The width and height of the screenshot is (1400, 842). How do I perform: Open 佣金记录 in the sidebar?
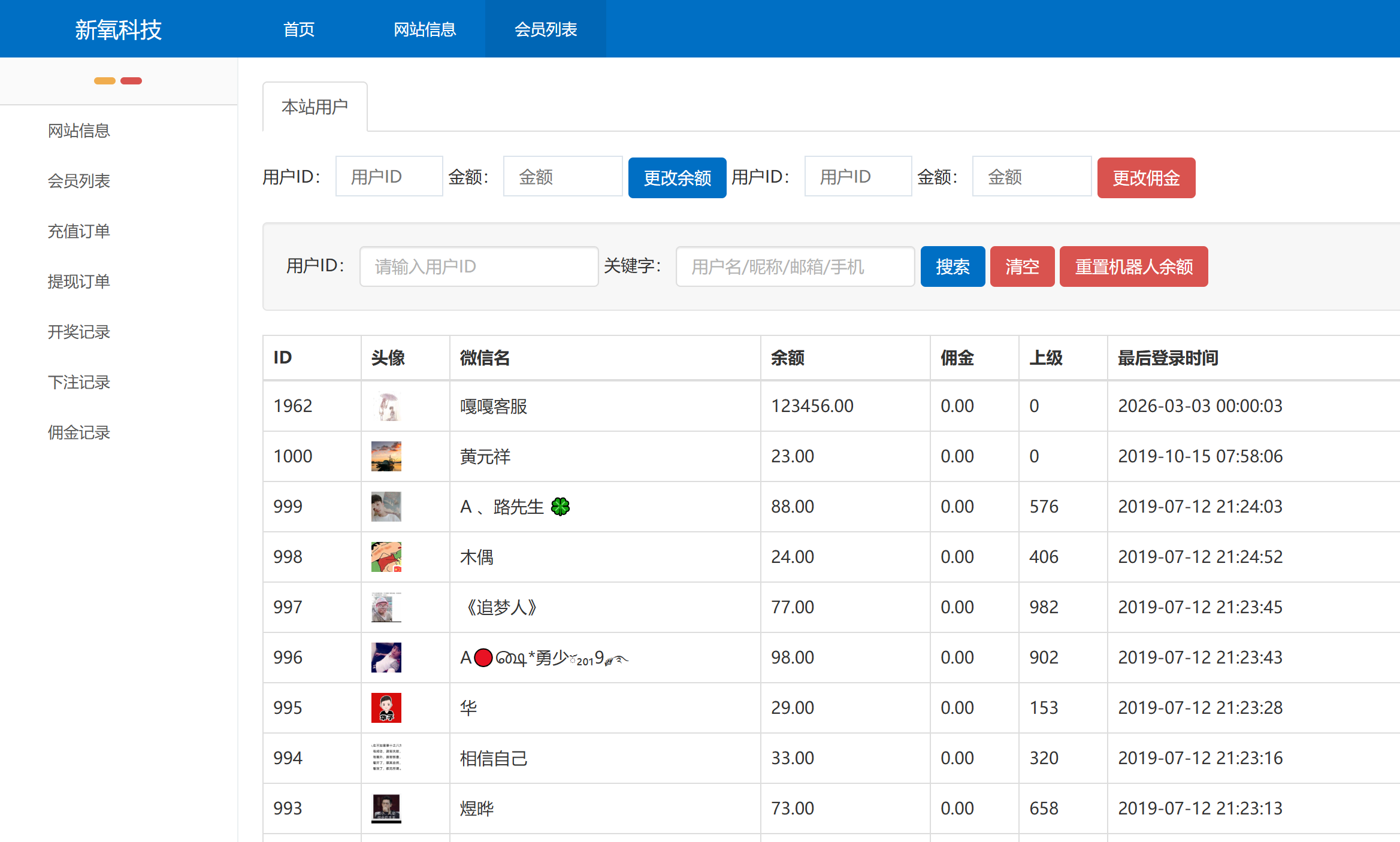[x=79, y=432]
